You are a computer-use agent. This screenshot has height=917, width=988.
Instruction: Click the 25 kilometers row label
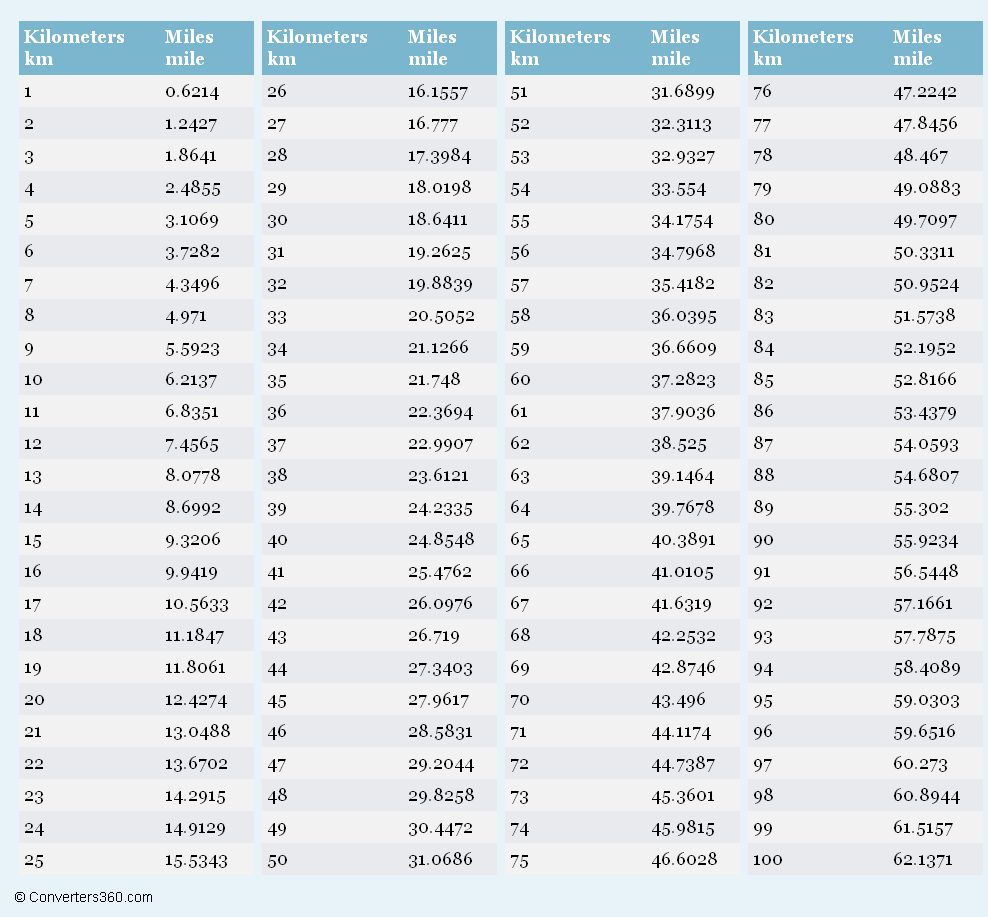pos(34,859)
